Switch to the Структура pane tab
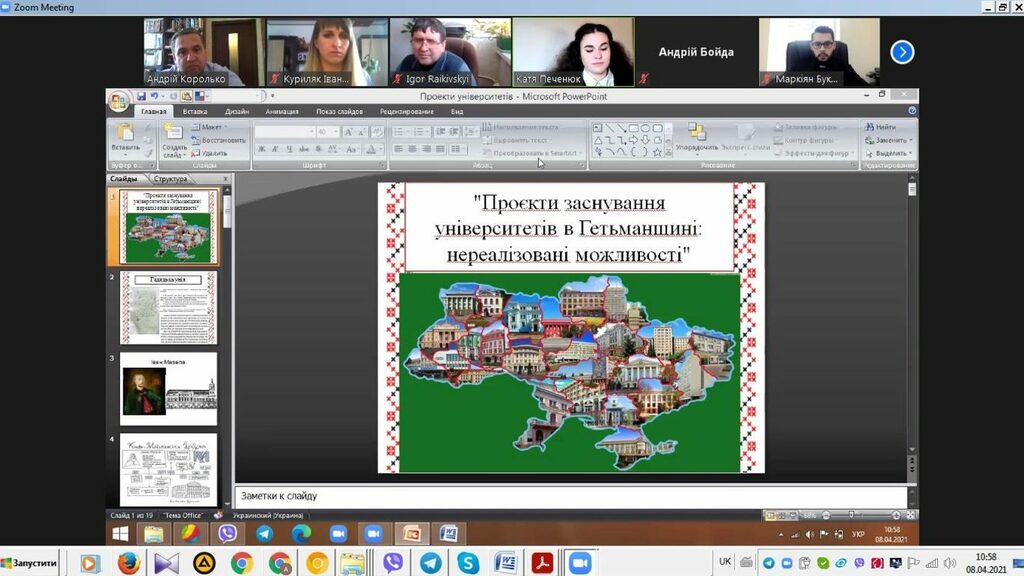The height and width of the screenshot is (576, 1024). (170, 179)
